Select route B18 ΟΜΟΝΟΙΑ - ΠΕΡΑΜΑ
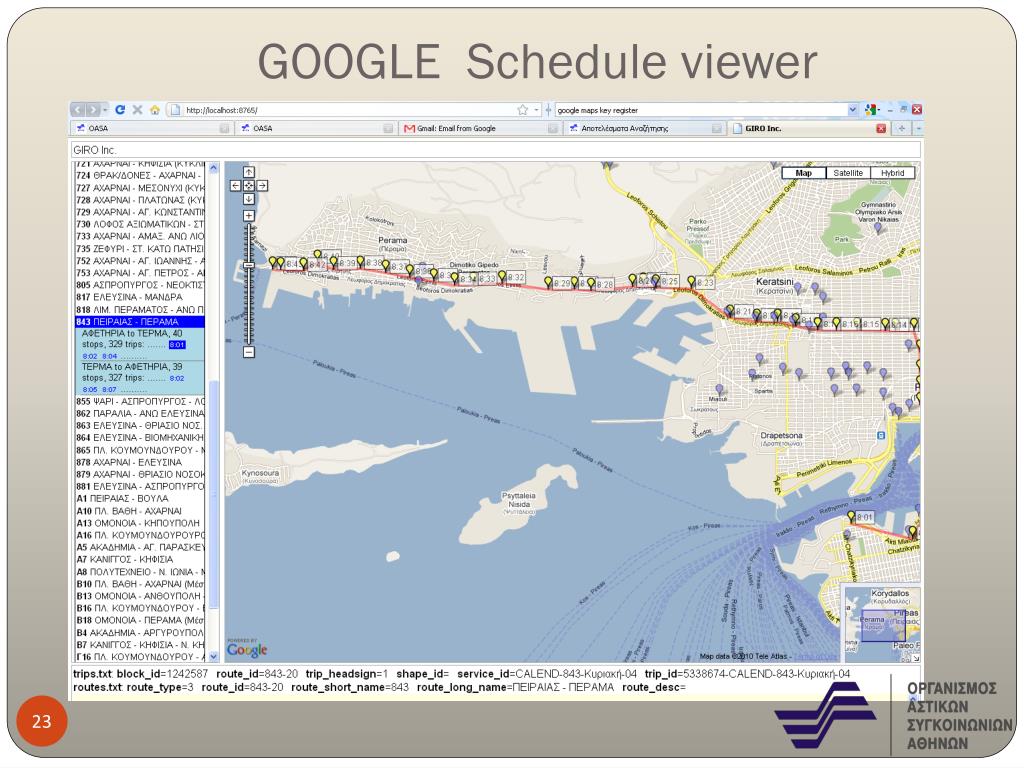This screenshot has width=1024, height=768. tap(140, 620)
